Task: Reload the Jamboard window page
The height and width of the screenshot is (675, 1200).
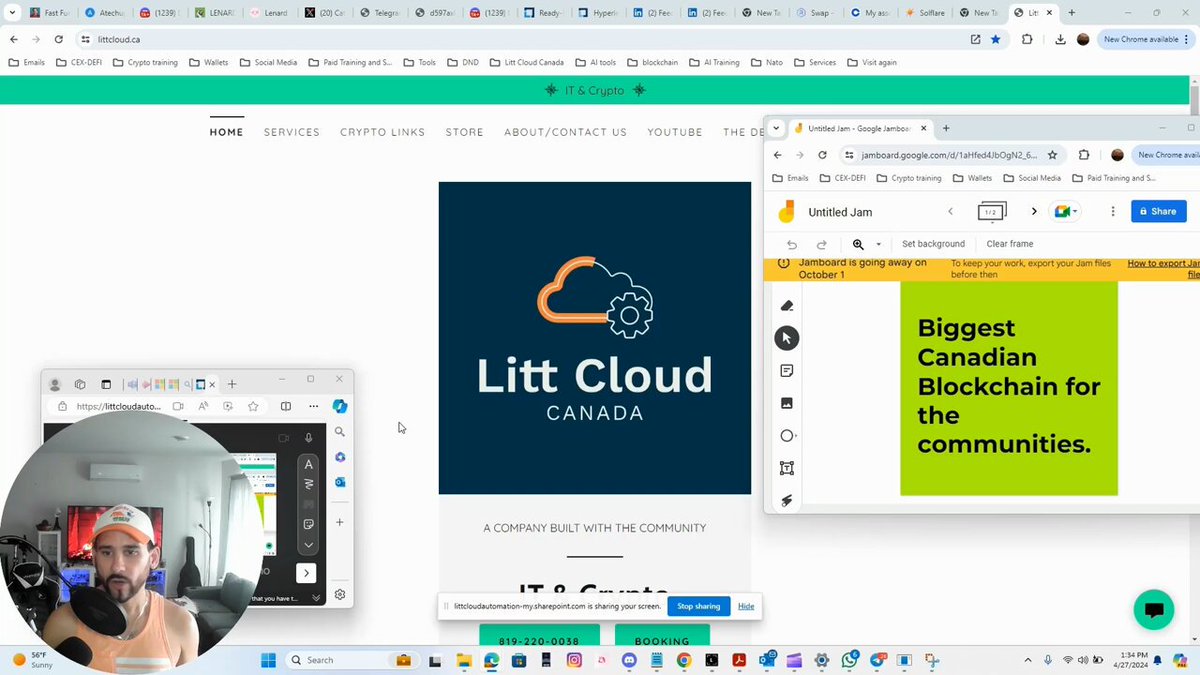Action: coord(822,155)
